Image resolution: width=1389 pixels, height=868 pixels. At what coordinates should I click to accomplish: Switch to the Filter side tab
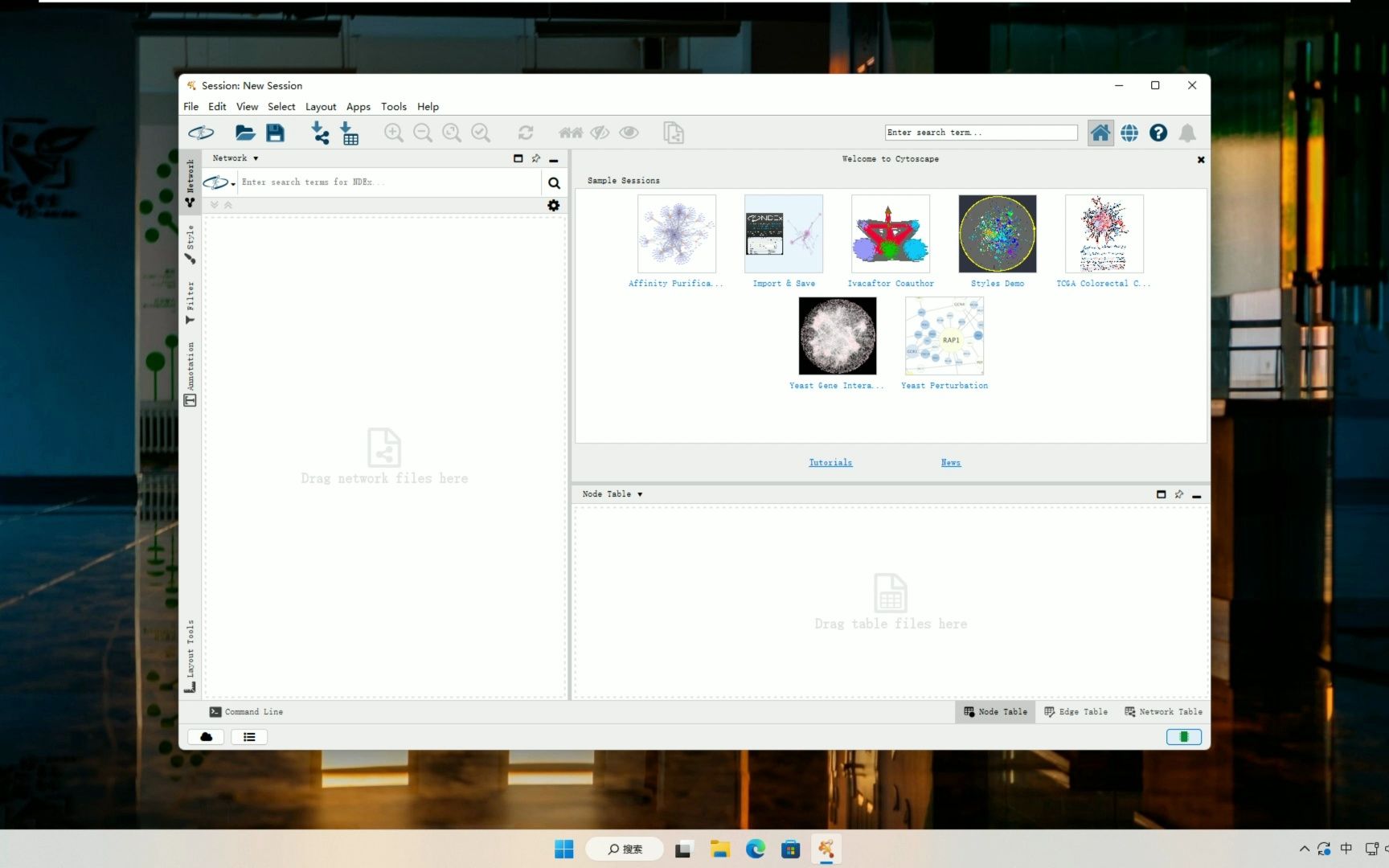(x=191, y=302)
